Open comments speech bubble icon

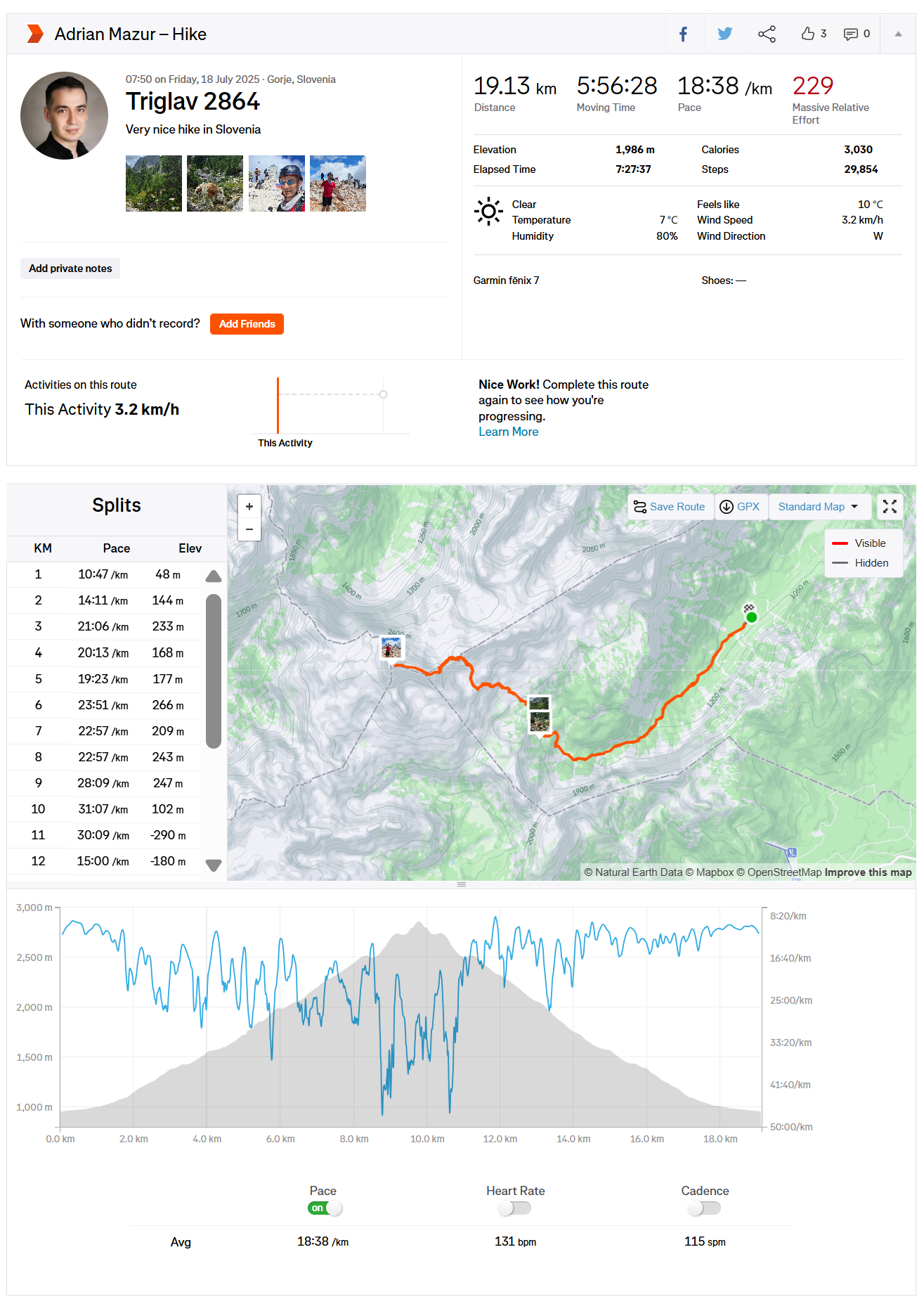(851, 34)
